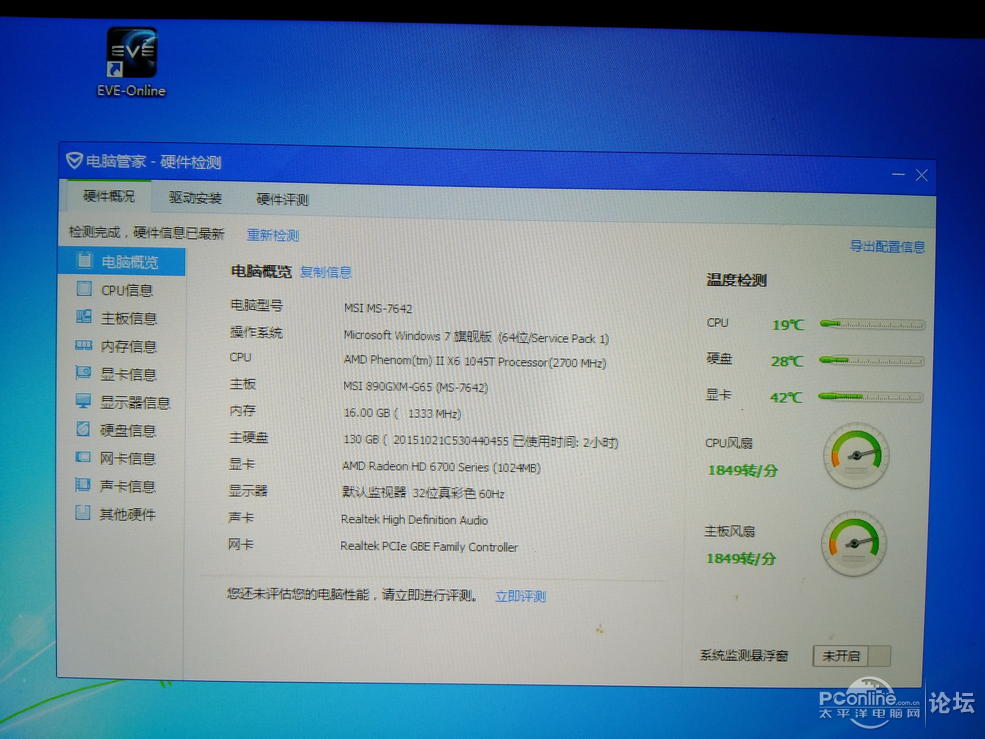This screenshot has height=739, width=985.
Task: Open CPU信息 label in sidebar
Action: [x=128, y=290]
